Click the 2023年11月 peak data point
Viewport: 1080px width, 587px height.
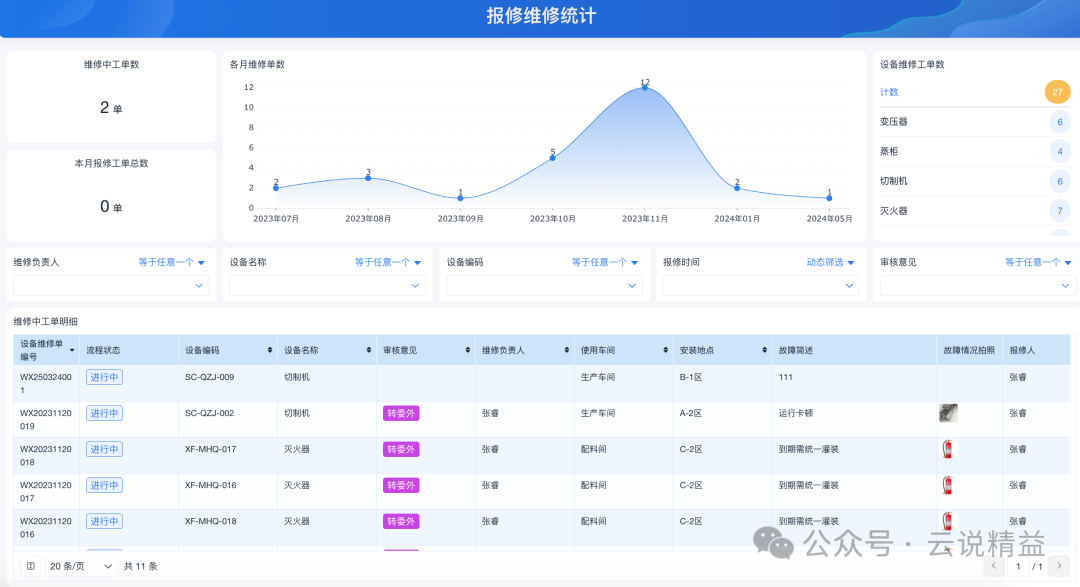(x=645, y=87)
